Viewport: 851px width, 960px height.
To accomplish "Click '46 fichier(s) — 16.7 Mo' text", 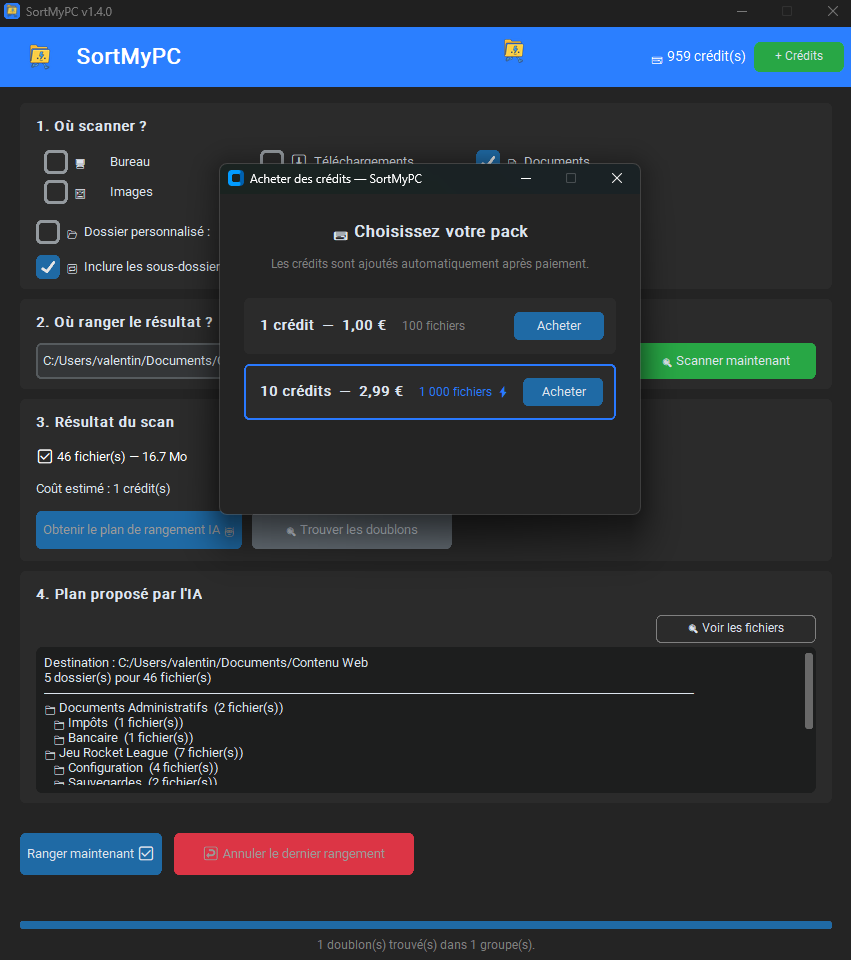I will click(122, 457).
